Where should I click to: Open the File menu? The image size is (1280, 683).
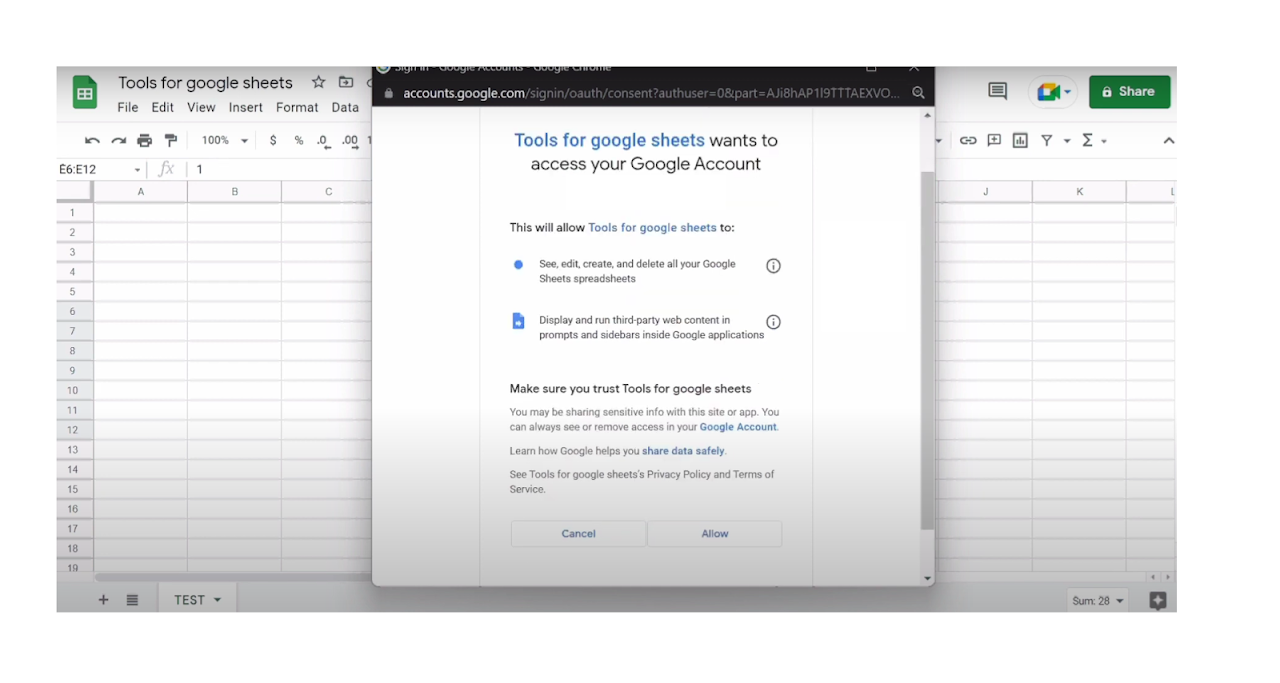[128, 107]
